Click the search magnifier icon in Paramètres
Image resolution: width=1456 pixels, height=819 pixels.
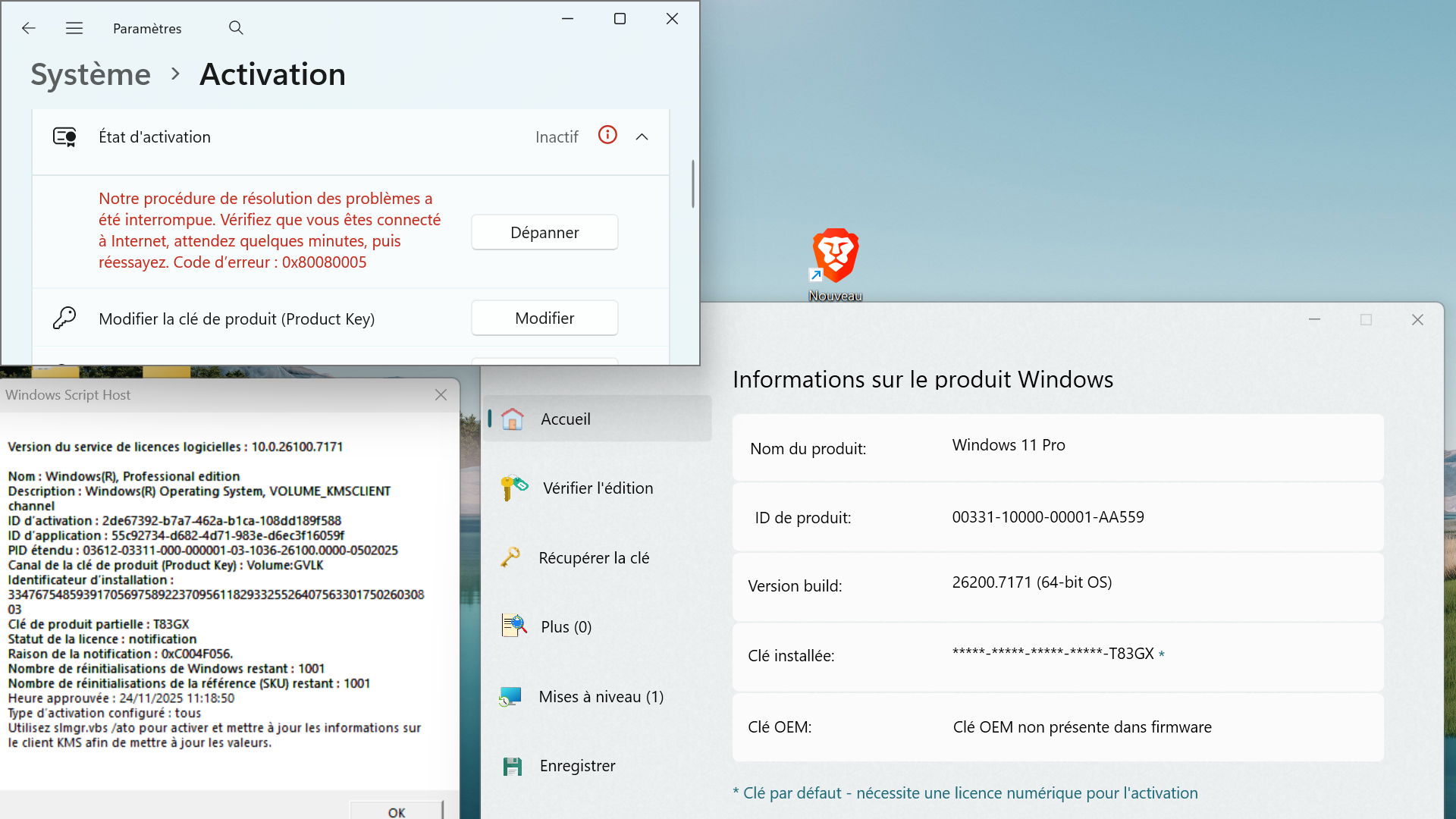236,28
